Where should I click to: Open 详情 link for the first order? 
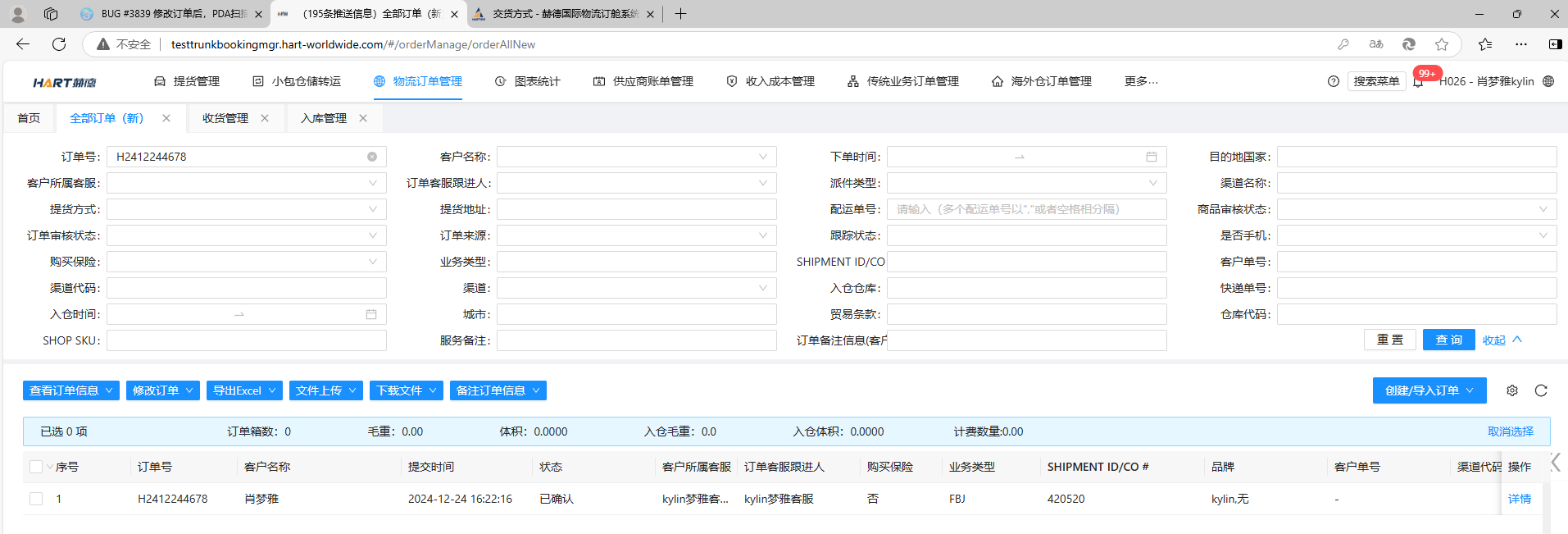(1519, 499)
